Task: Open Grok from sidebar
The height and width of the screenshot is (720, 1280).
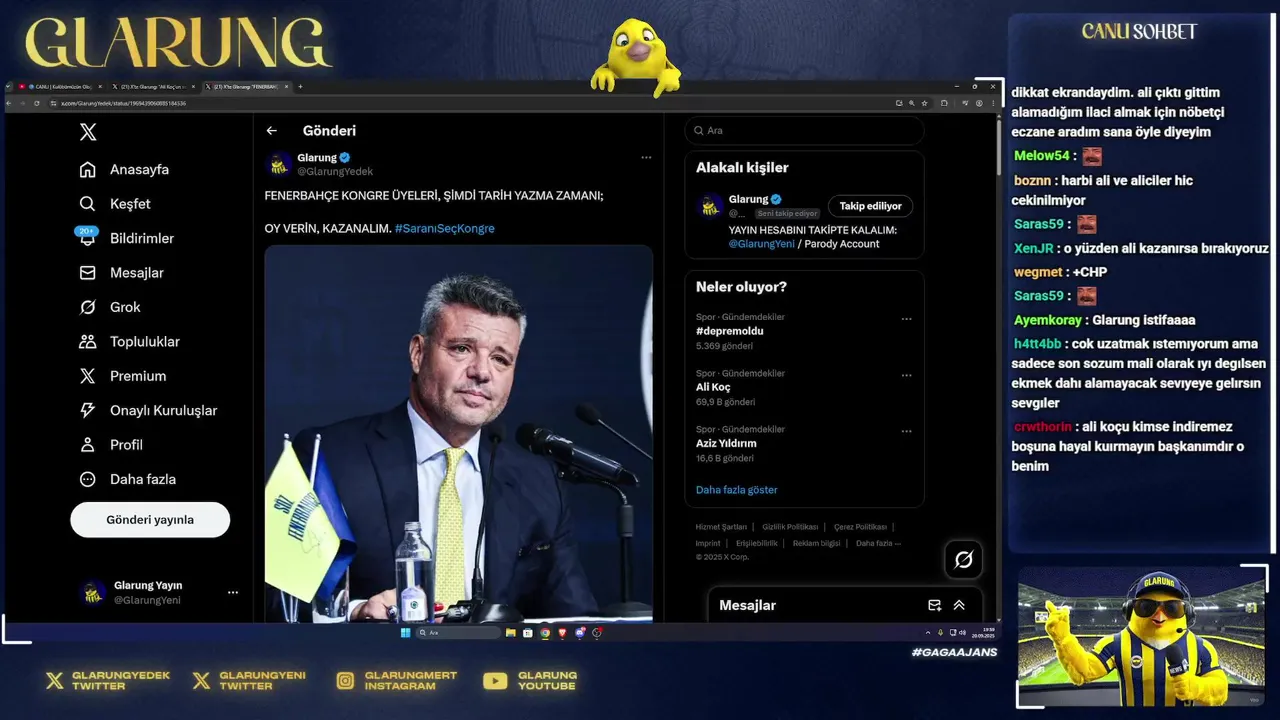Action: click(110, 307)
